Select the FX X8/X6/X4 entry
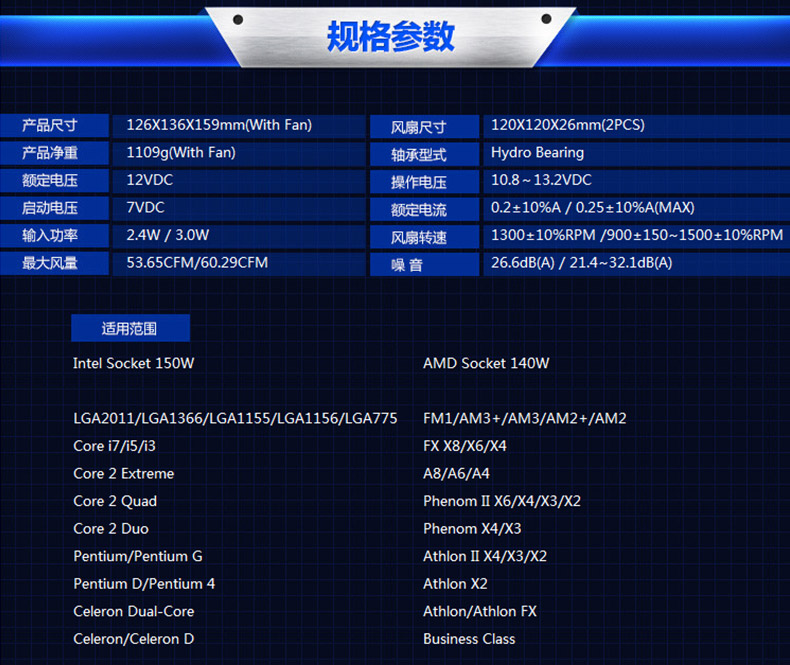The height and width of the screenshot is (665, 790). [x=465, y=446]
